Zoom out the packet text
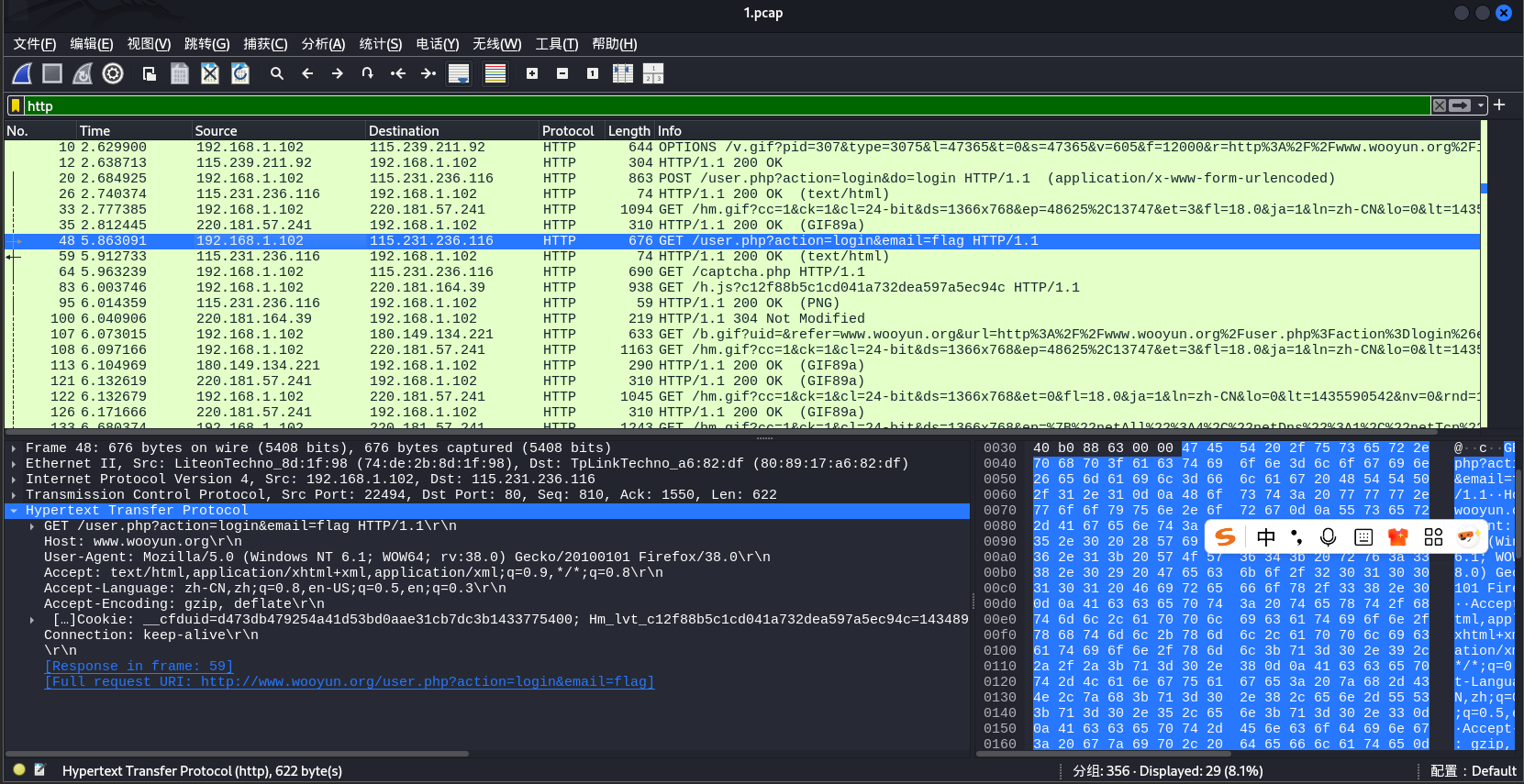 (562, 73)
